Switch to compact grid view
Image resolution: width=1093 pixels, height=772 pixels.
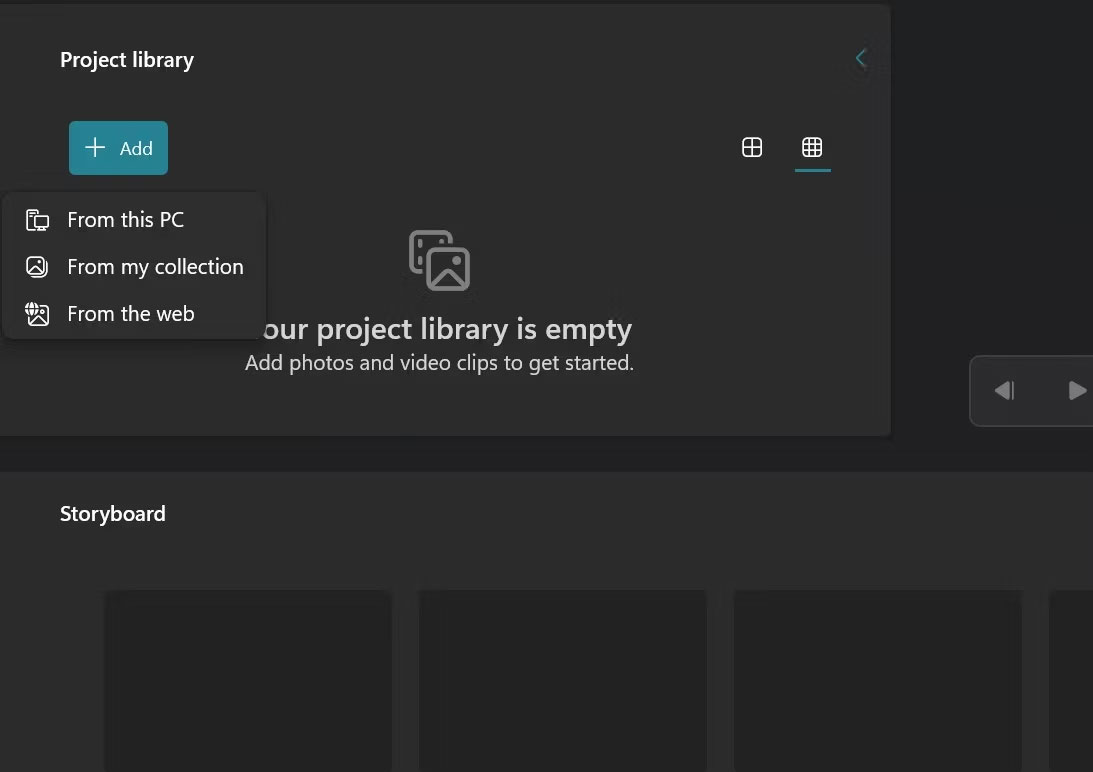point(751,146)
